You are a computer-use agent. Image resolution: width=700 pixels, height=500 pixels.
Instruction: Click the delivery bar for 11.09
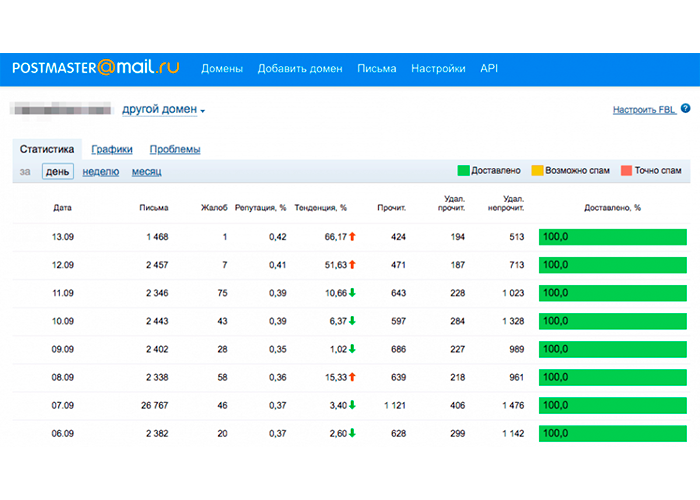pyautogui.click(x=612, y=293)
